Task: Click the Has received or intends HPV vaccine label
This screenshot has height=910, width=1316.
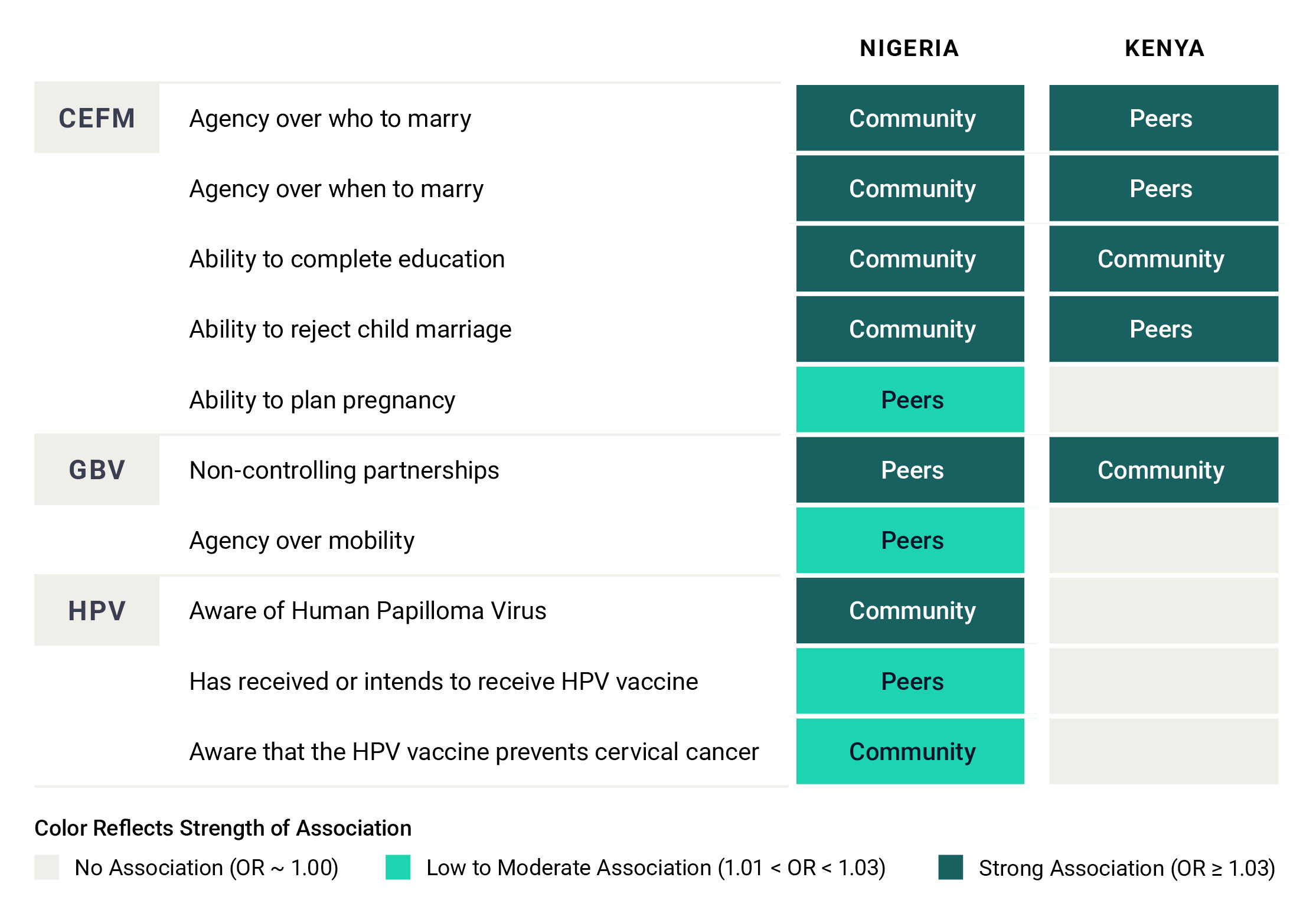Action: pos(443,681)
